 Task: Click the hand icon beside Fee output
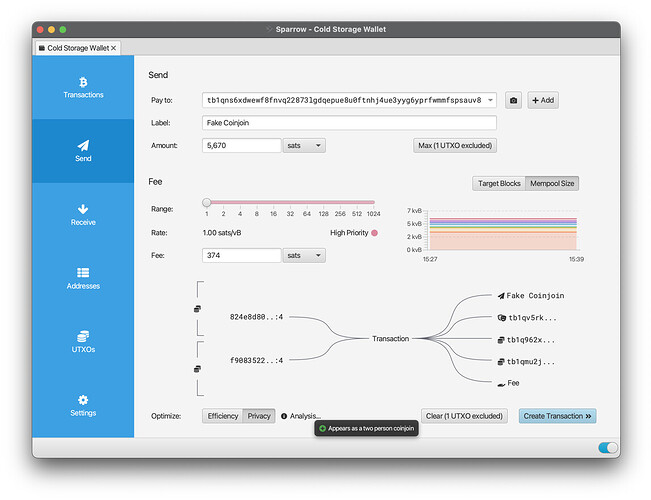point(501,384)
